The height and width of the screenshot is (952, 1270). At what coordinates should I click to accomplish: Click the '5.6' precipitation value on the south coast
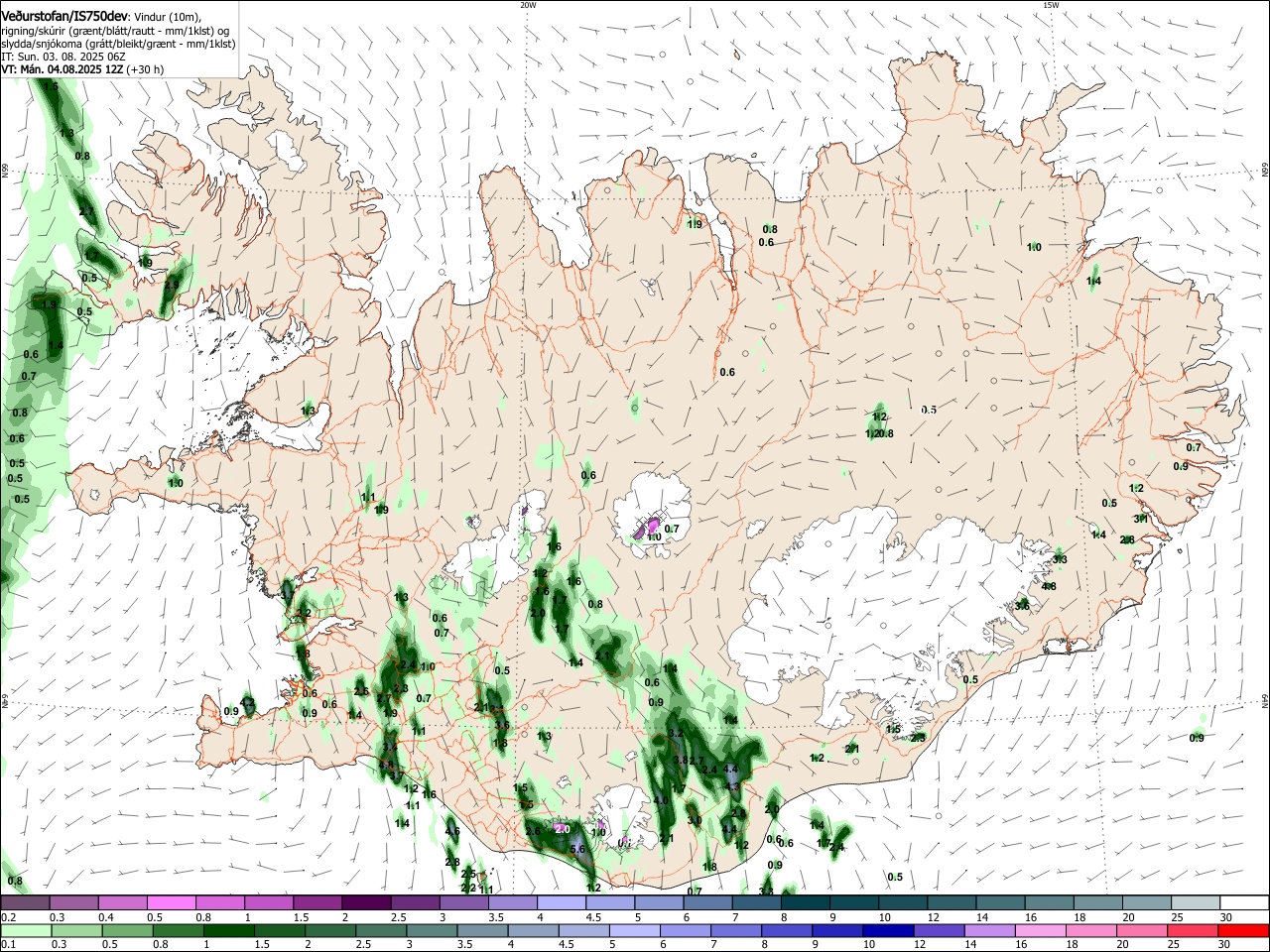[x=579, y=850]
